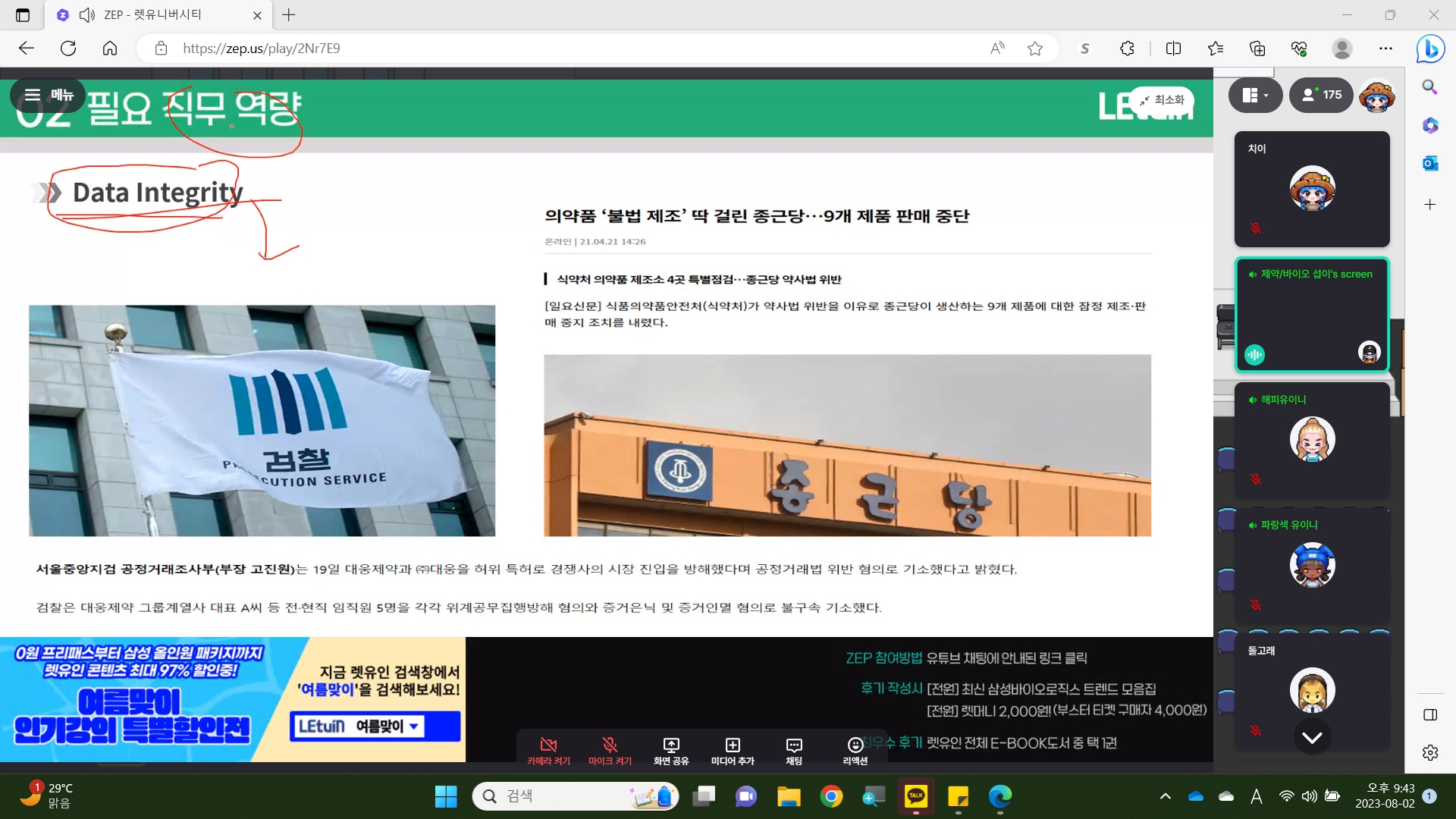Open the 채팅 chat panel
Viewport: 1456px width, 819px height.
click(794, 750)
